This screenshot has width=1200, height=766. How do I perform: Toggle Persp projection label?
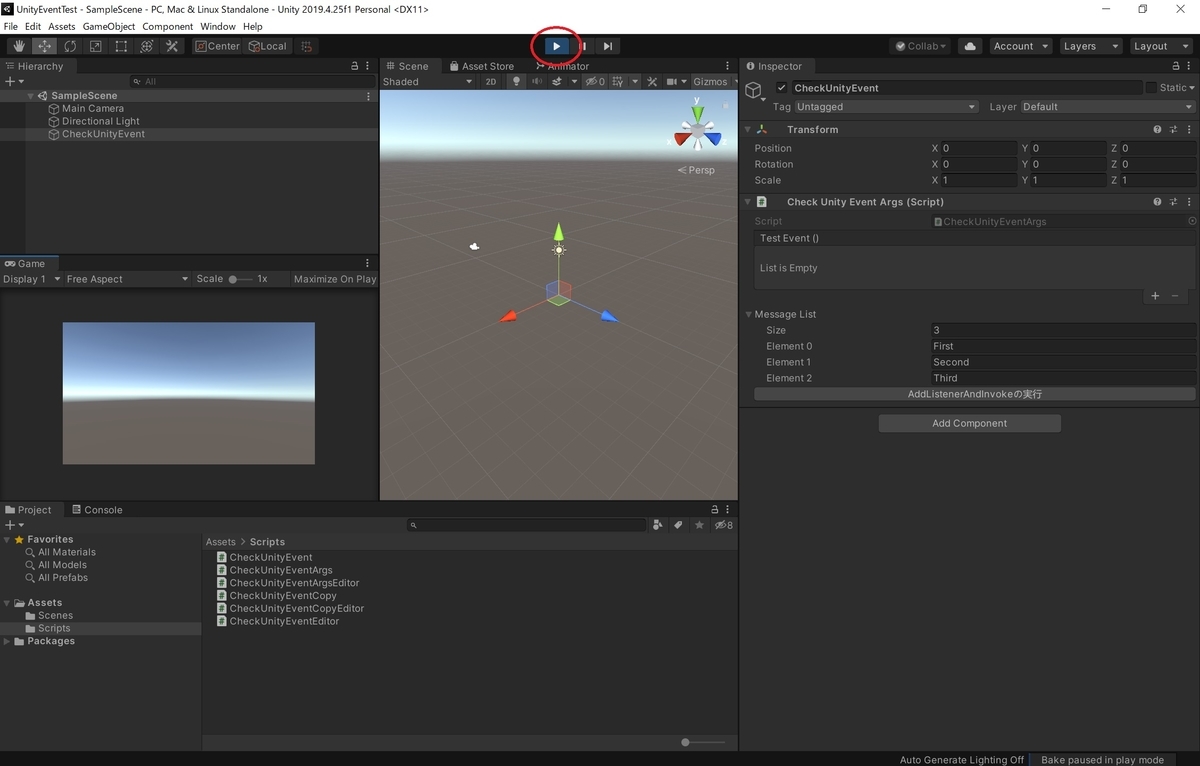696,170
